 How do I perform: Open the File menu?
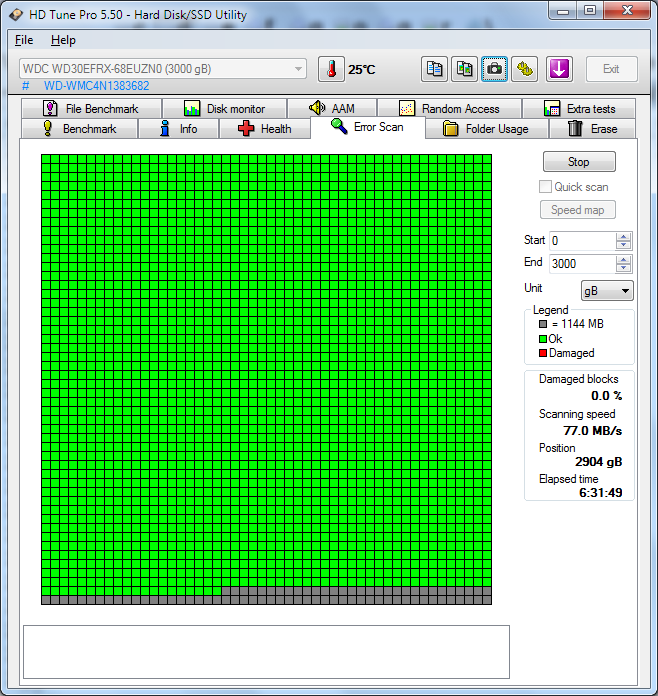click(24, 40)
